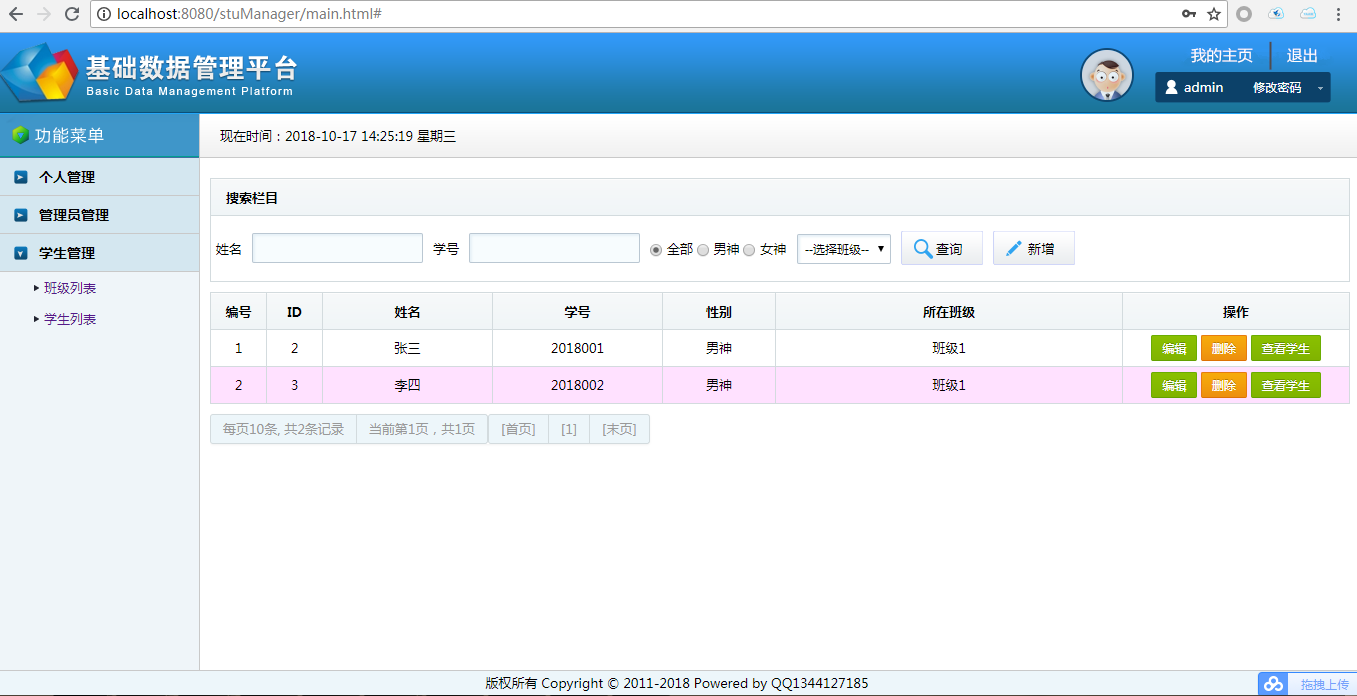Click the 姓名 search input field
The width and height of the screenshot is (1357, 696).
(338, 248)
